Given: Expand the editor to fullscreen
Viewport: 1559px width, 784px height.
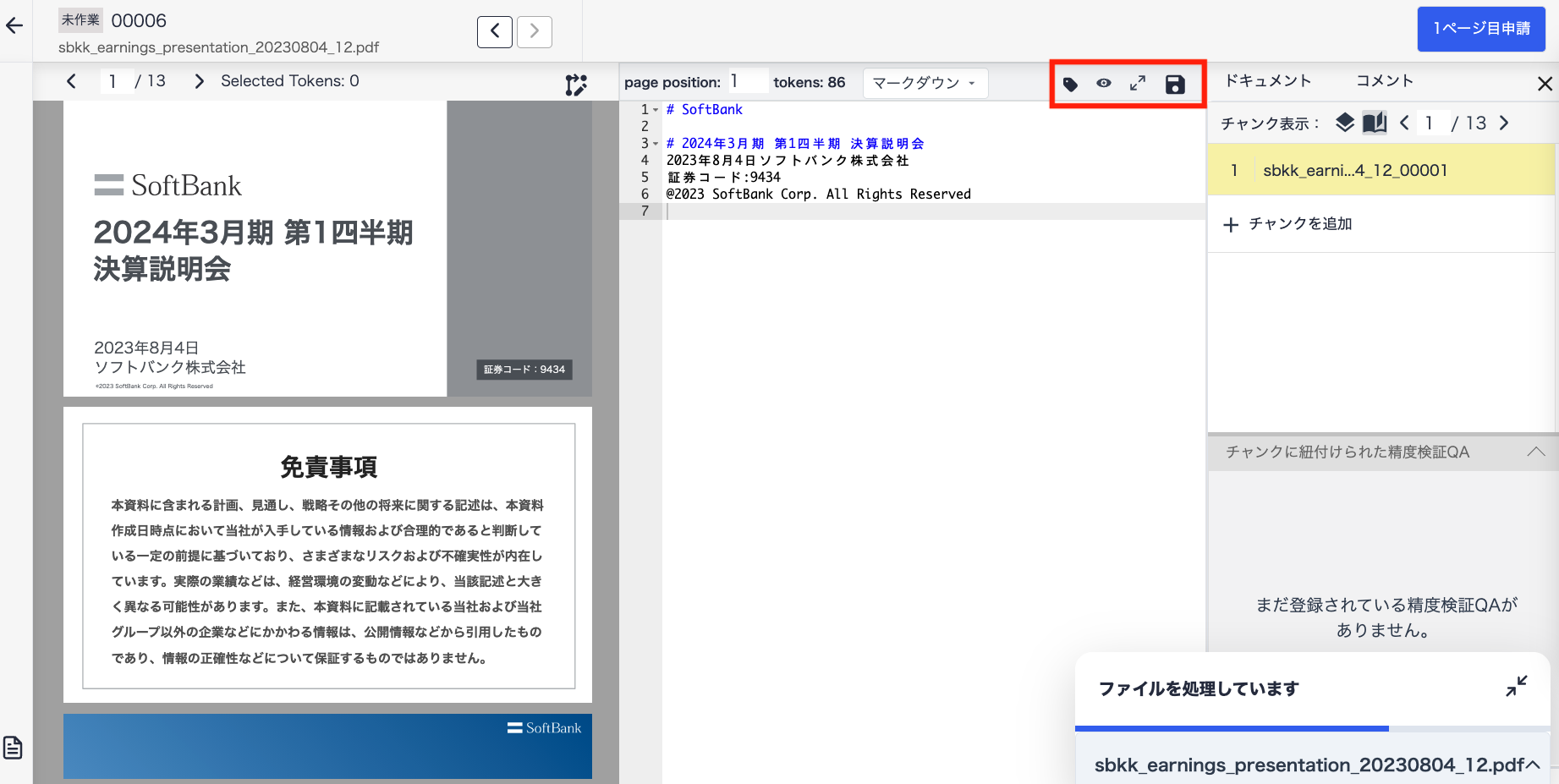Looking at the screenshot, I should (x=1138, y=83).
